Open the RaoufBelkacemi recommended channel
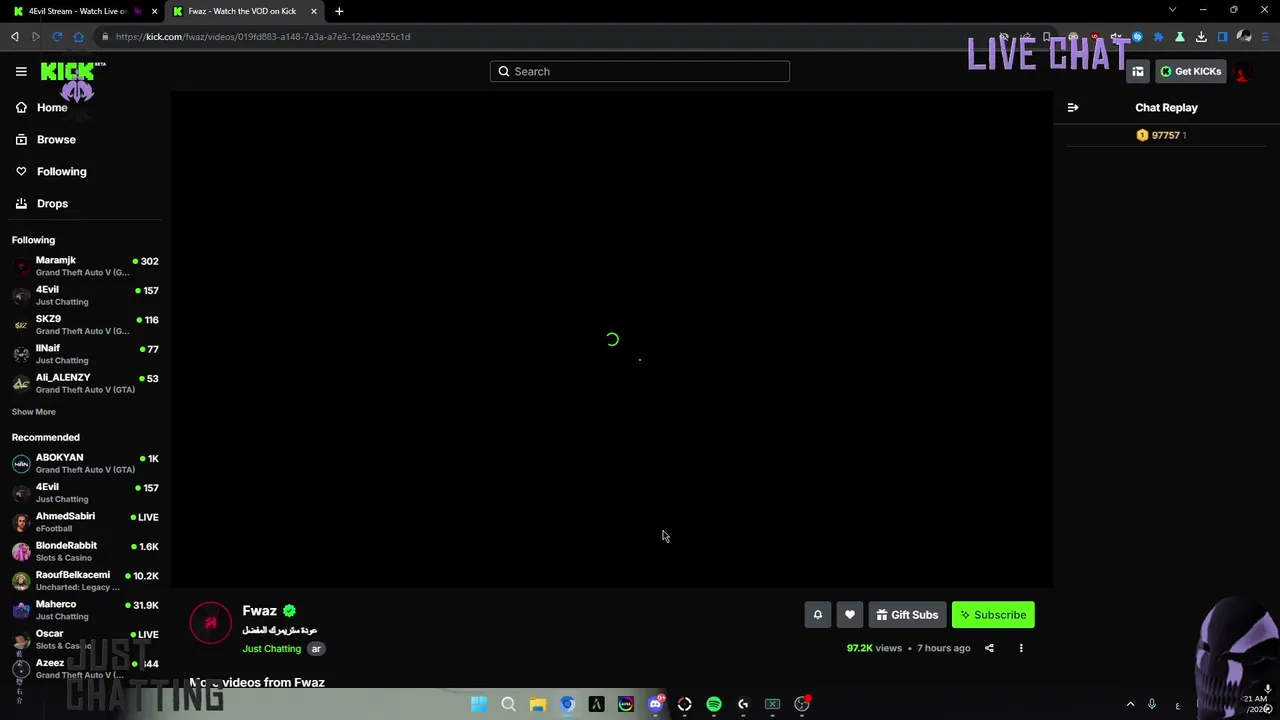 85,581
